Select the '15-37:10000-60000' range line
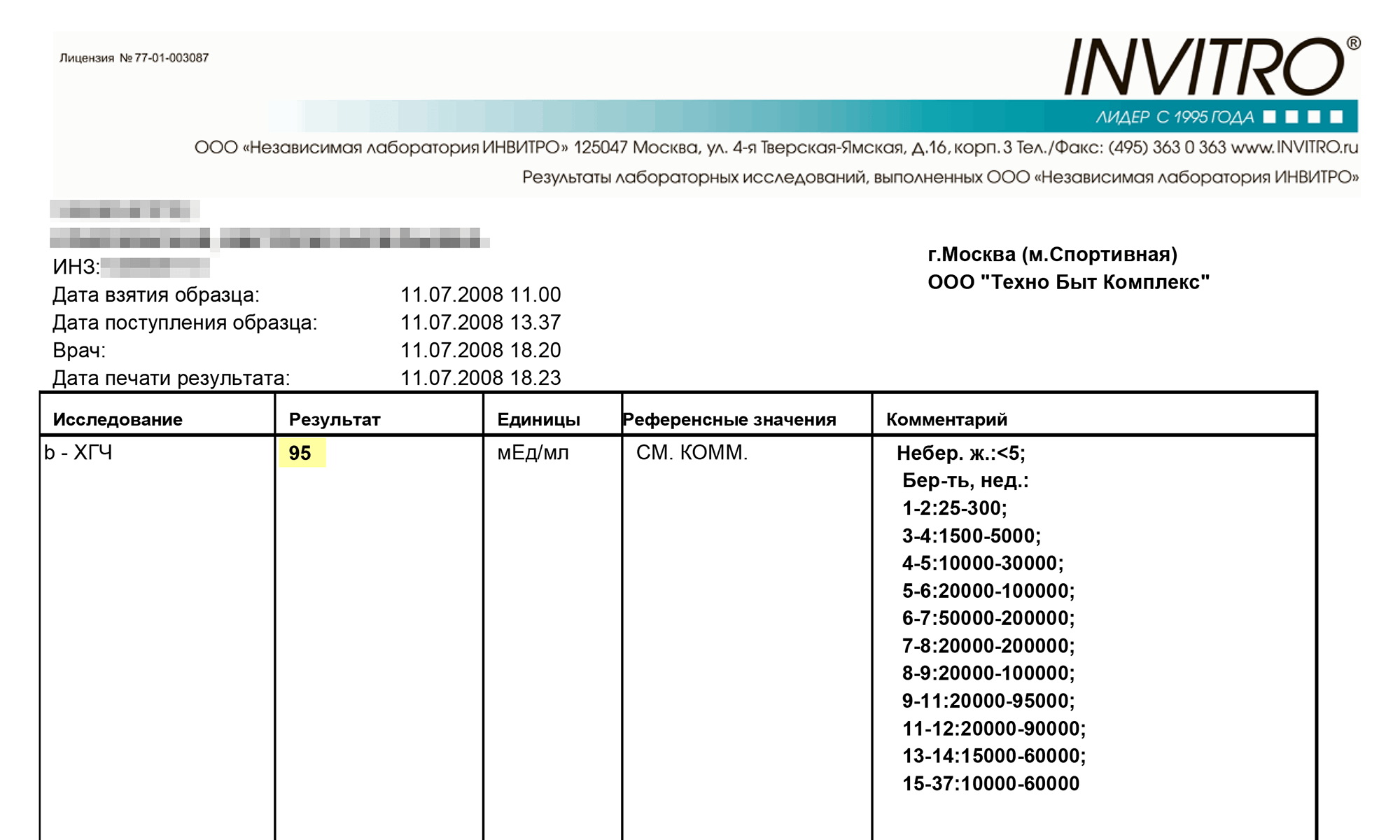The height and width of the screenshot is (840, 1400). click(991, 783)
